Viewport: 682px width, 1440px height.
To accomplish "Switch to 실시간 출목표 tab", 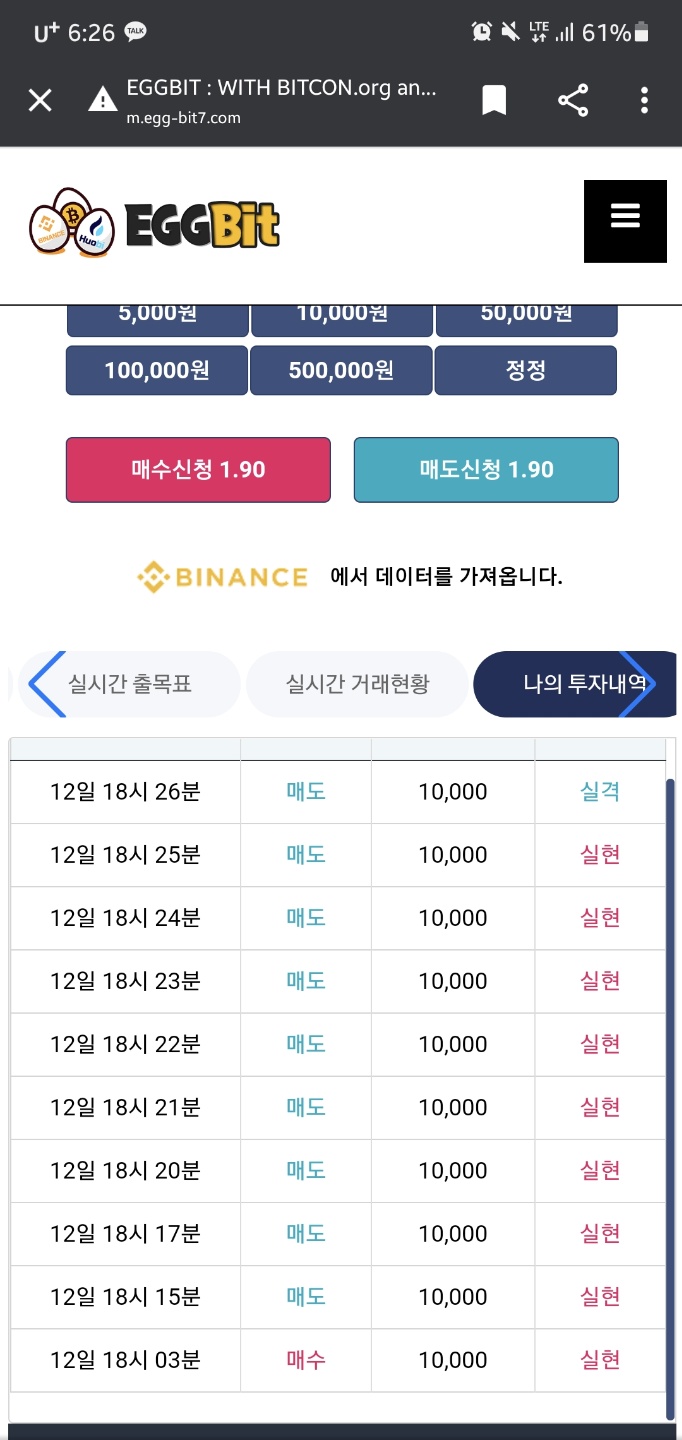I will pos(130,684).
